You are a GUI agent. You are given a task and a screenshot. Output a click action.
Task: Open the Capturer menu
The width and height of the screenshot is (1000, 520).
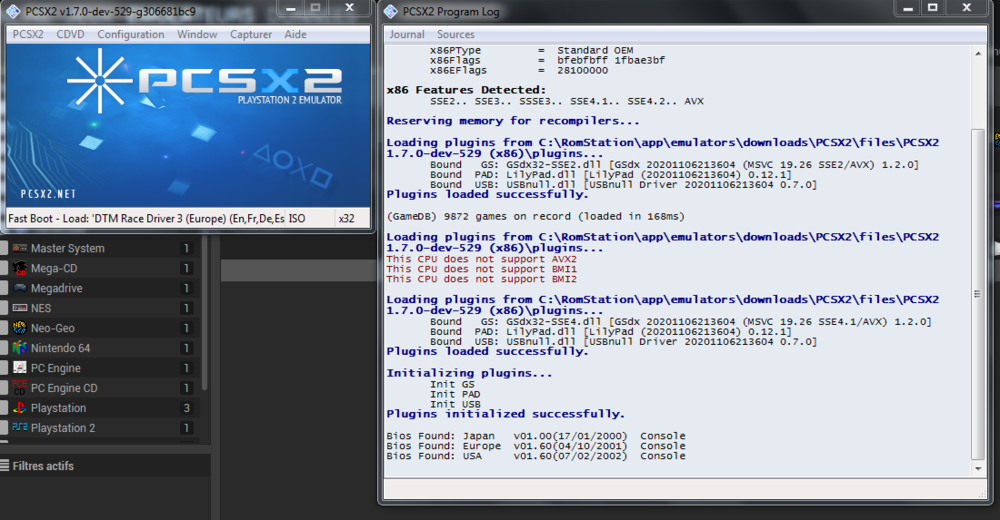pyautogui.click(x=251, y=34)
